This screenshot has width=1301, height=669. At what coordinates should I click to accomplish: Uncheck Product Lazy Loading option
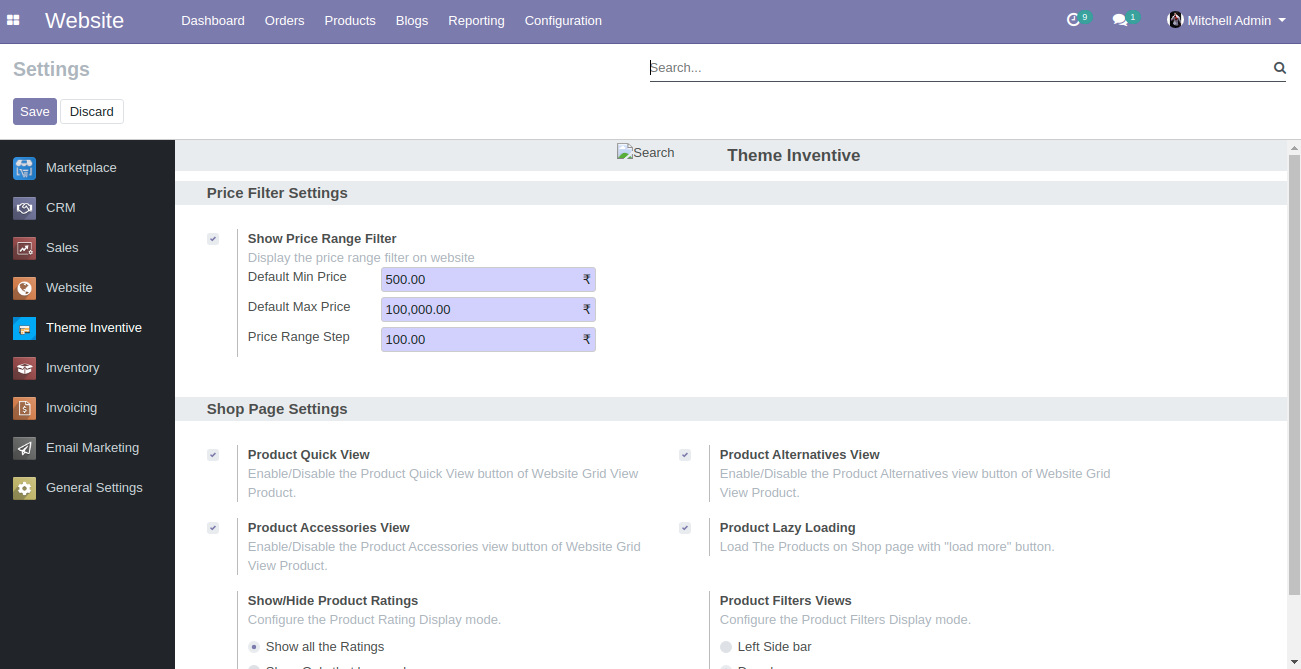pyautogui.click(x=685, y=528)
